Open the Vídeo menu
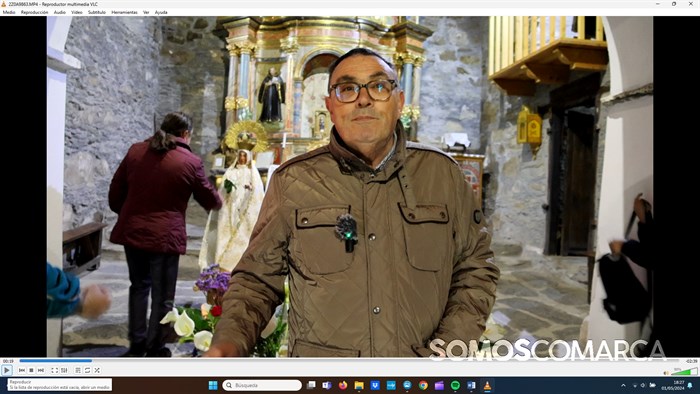 (77, 12)
